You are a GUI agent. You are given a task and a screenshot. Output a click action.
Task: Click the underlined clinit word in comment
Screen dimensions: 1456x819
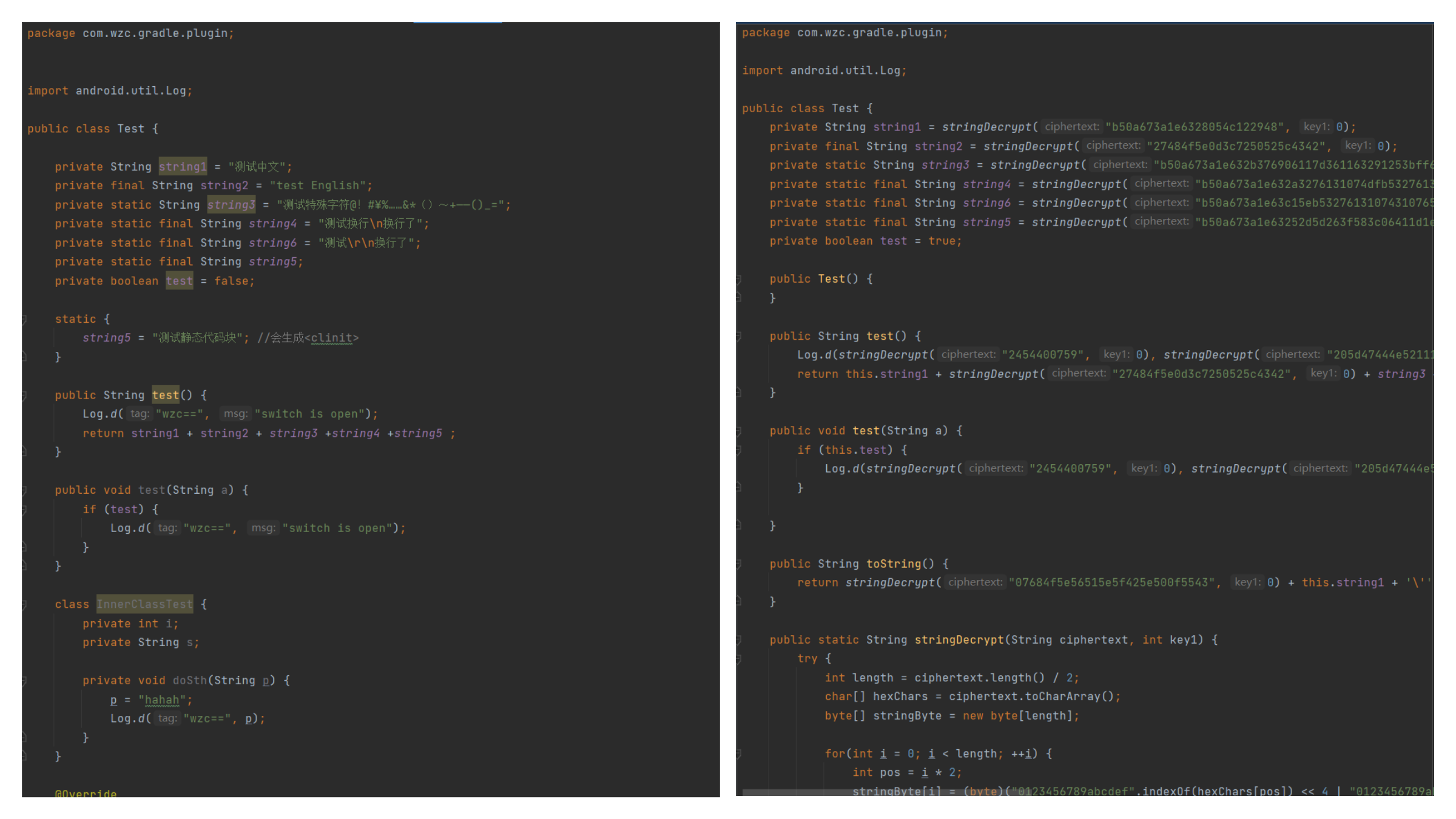click(332, 338)
